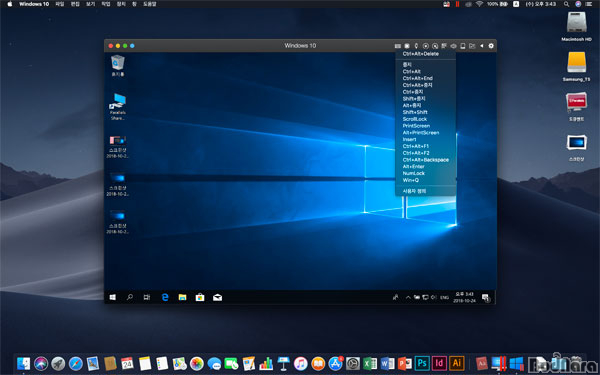
Task: Open the 도움말 menu in menu bar
Action: pos(150,4)
